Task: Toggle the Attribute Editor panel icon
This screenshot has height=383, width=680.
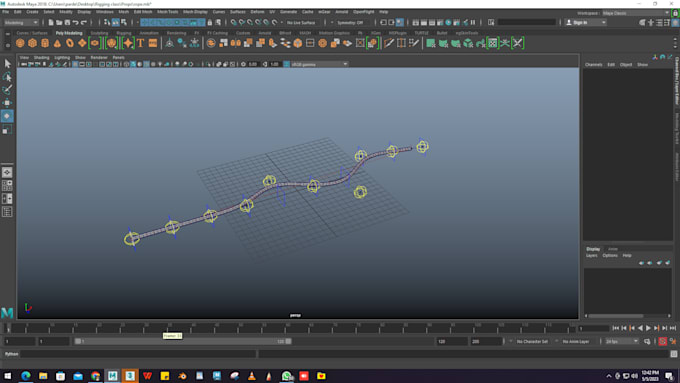Action: tap(659, 22)
